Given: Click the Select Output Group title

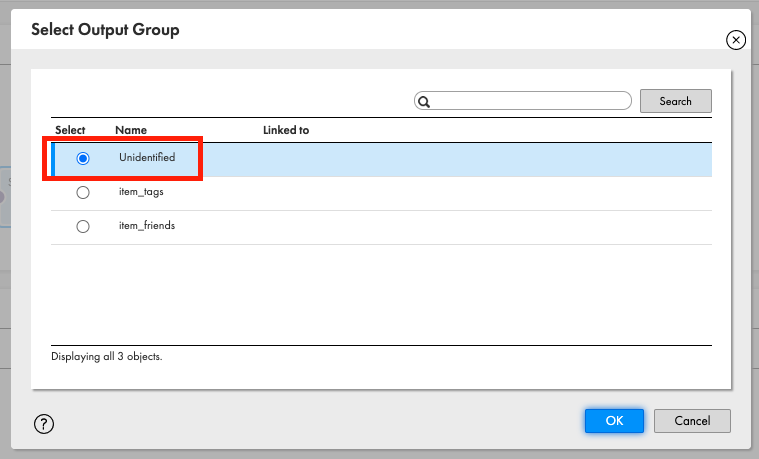Looking at the screenshot, I should [105, 30].
